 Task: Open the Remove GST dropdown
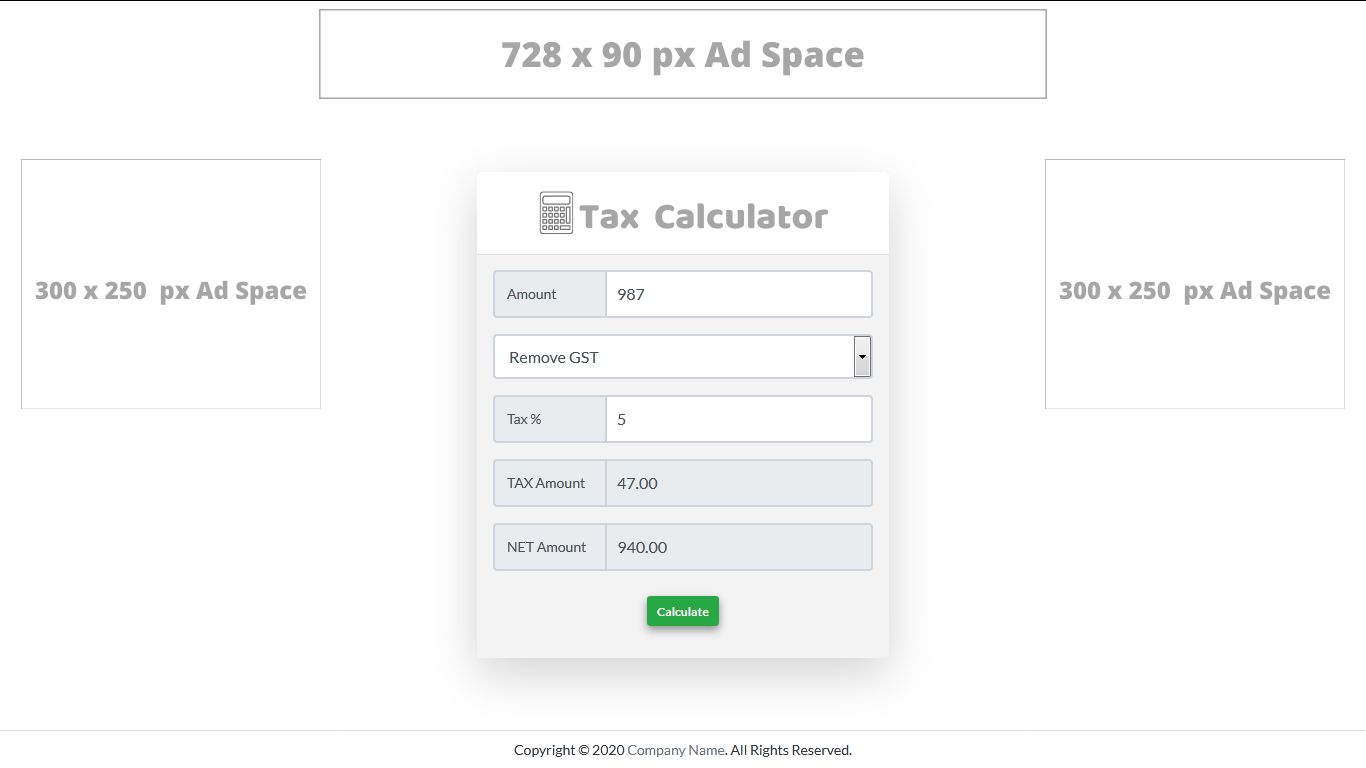683,357
